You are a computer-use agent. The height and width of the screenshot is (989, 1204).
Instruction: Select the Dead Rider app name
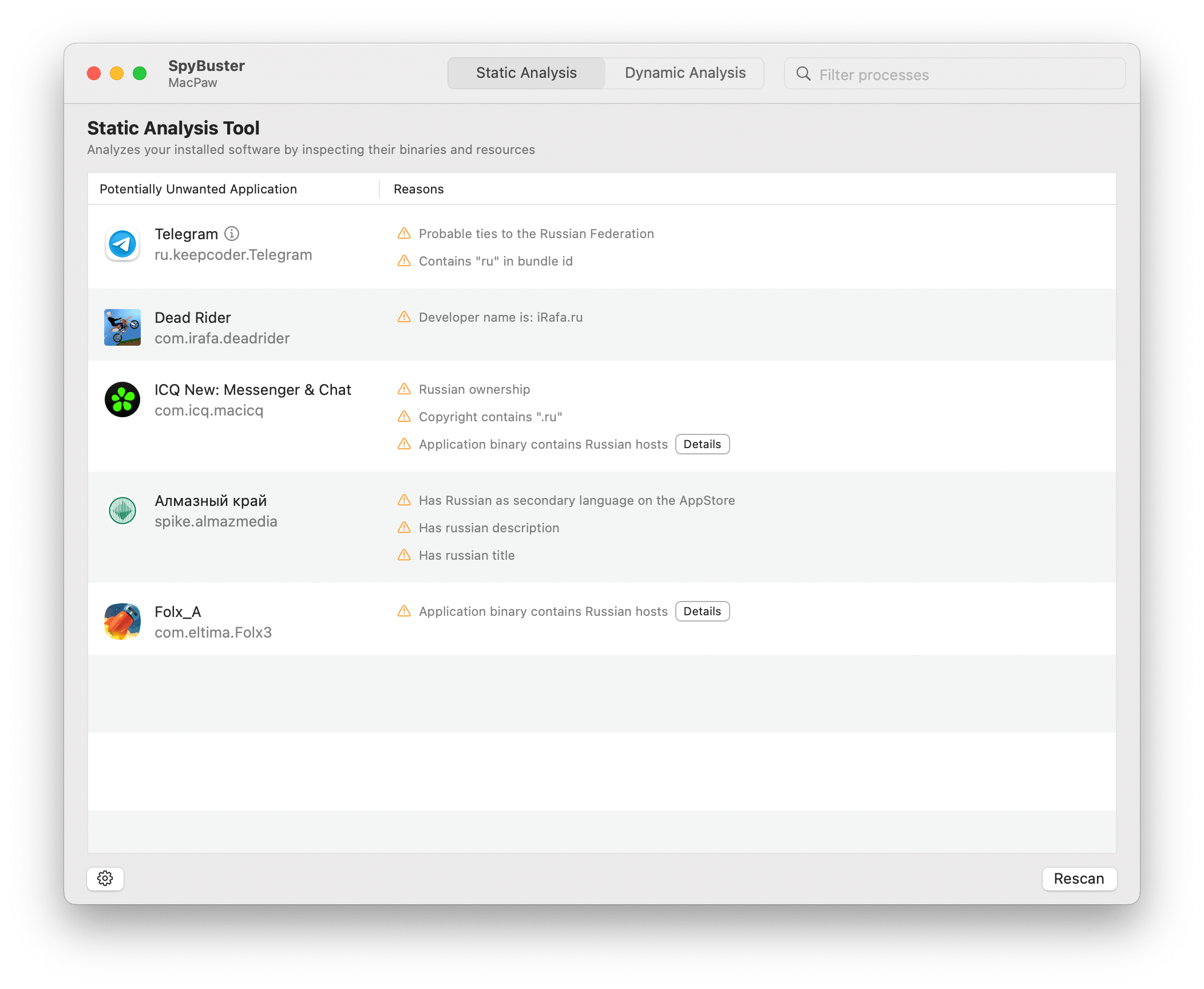pyautogui.click(x=193, y=317)
